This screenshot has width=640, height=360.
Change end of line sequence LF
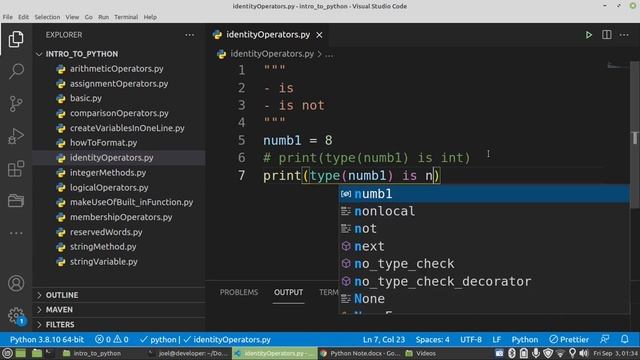[x=496, y=339]
